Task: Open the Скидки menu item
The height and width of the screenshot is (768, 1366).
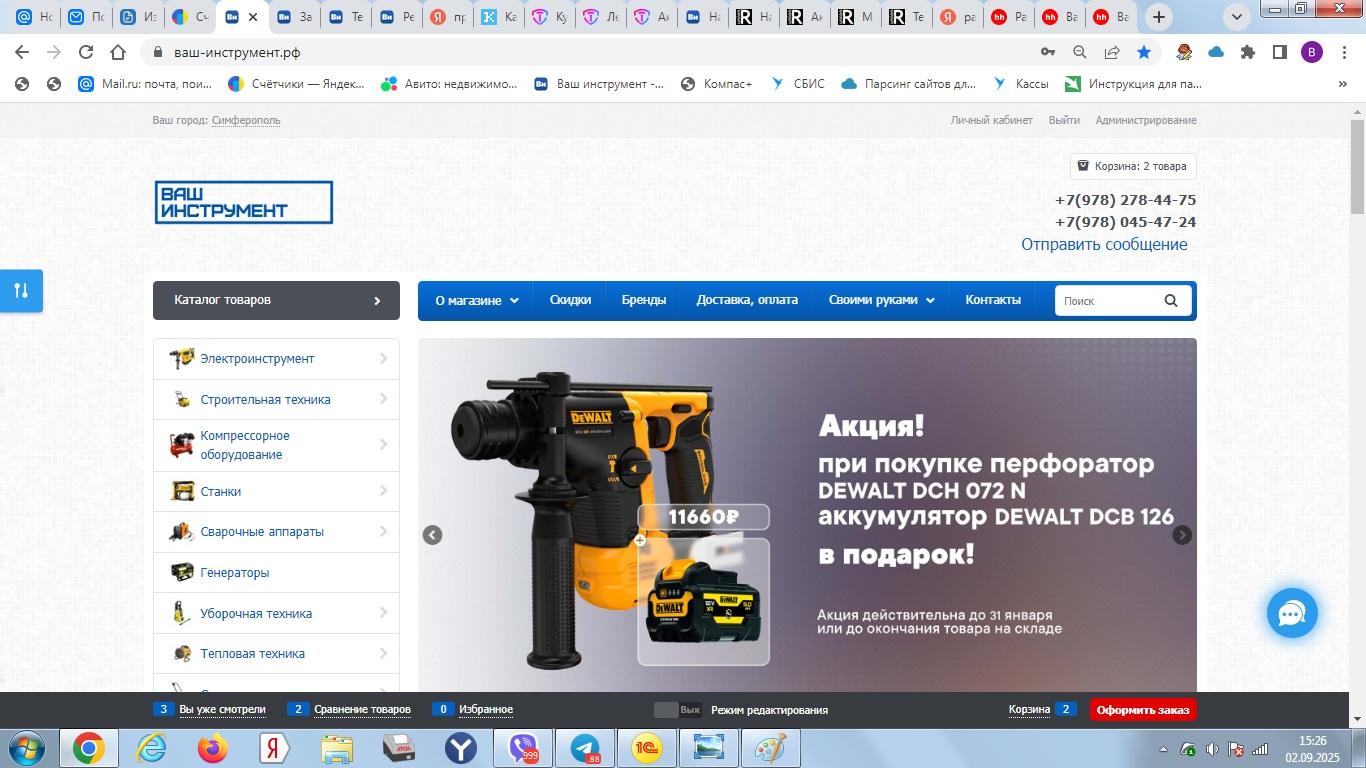Action: coord(570,300)
